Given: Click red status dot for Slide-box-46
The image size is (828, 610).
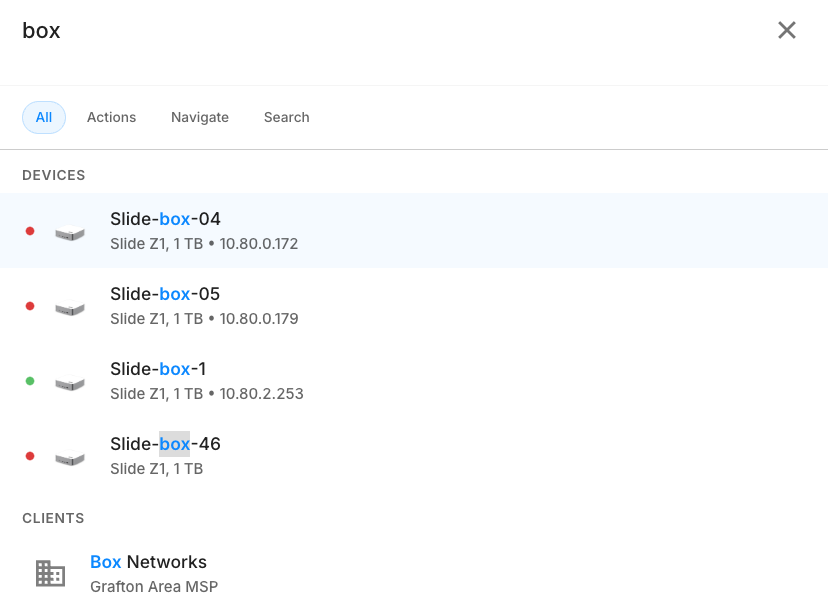Looking at the screenshot, I should point(30,456).
